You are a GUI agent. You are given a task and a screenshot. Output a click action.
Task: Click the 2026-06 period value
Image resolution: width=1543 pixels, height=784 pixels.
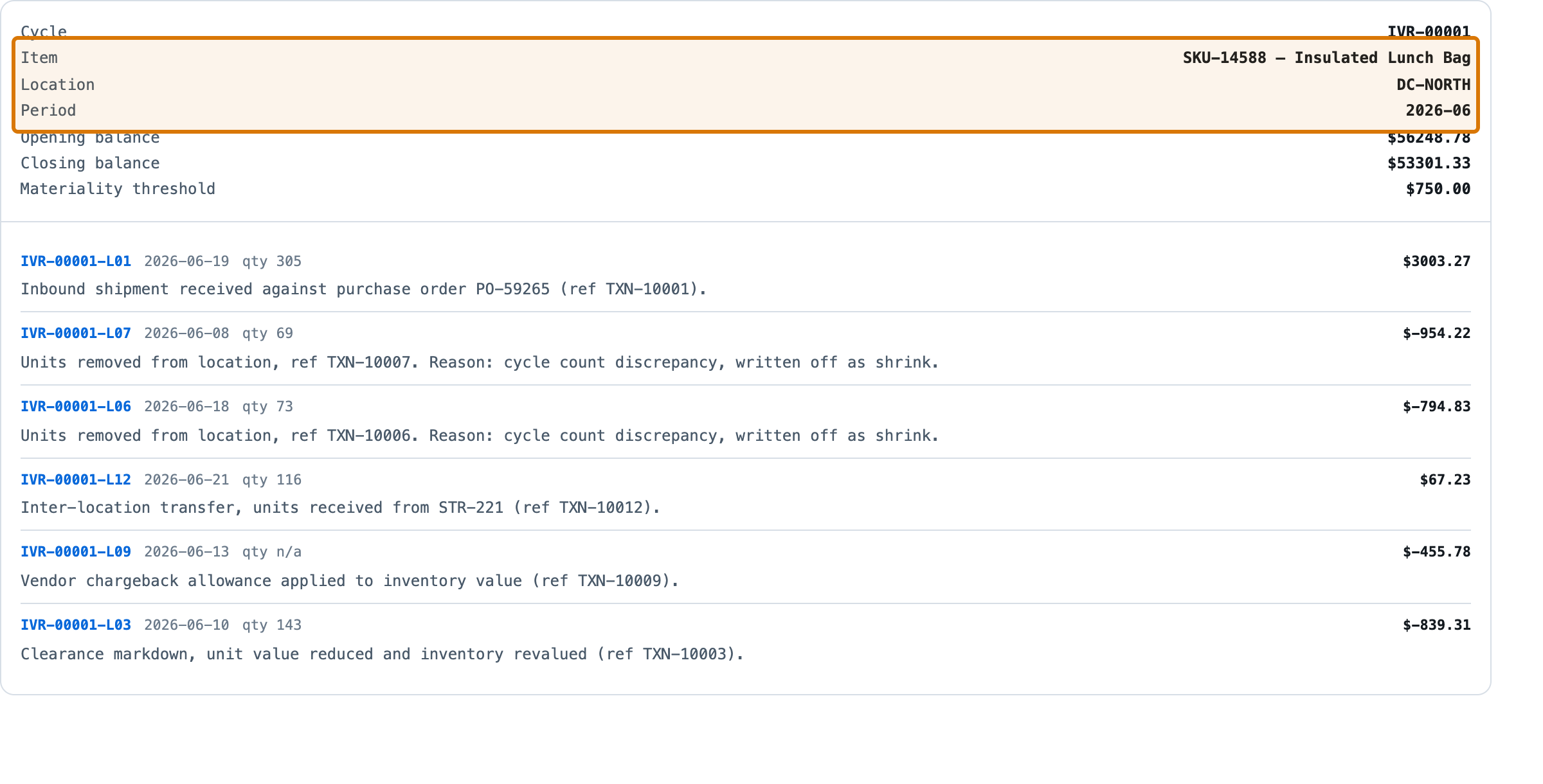pyautogui.click(x=1438, y=111)
